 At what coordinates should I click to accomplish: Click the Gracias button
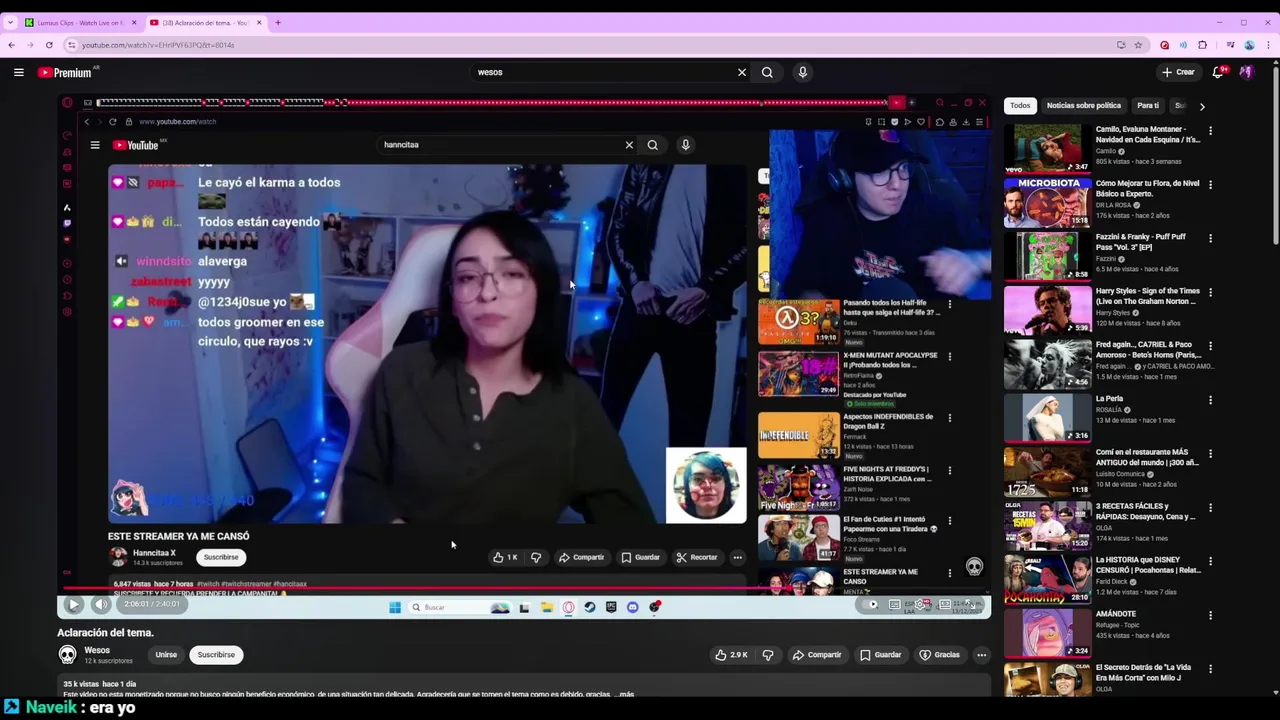(939, 655)
